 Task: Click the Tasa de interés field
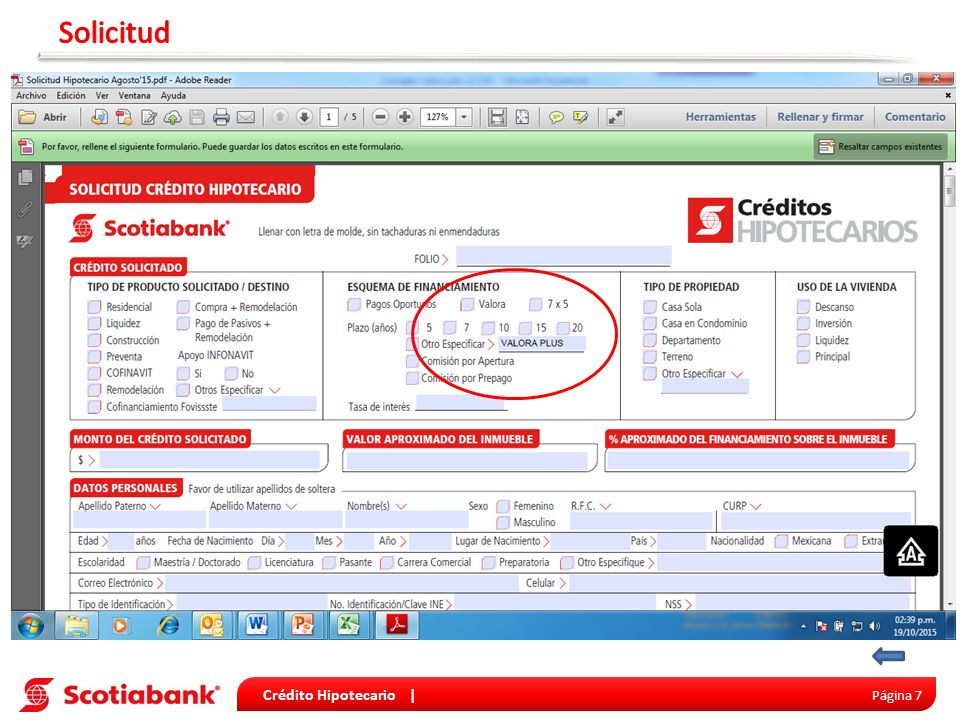460,403
